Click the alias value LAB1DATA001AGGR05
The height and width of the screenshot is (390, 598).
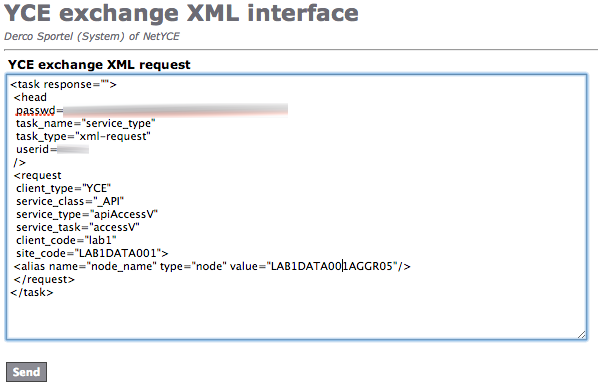point(331,266)
